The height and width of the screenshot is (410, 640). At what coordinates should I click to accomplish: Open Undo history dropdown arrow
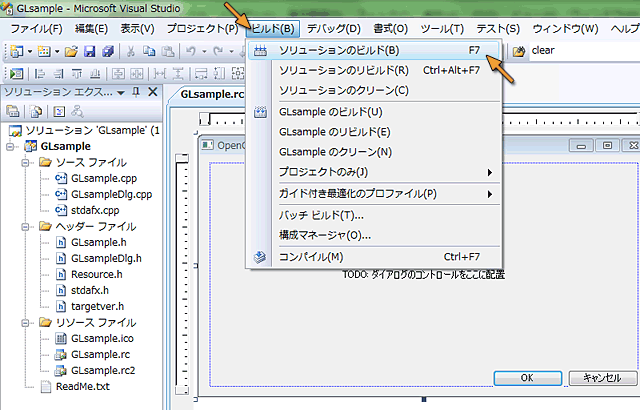tap(204, 51)
